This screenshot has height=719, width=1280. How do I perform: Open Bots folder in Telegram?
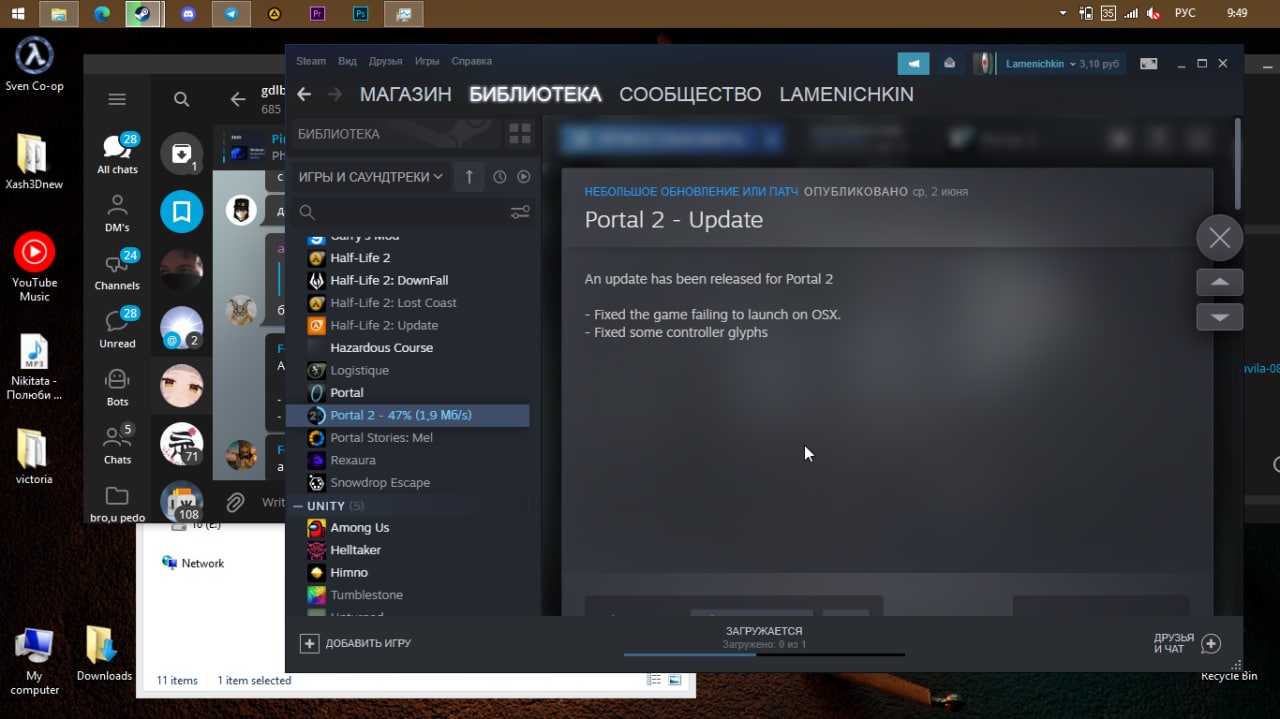click(x=117, y=386)
